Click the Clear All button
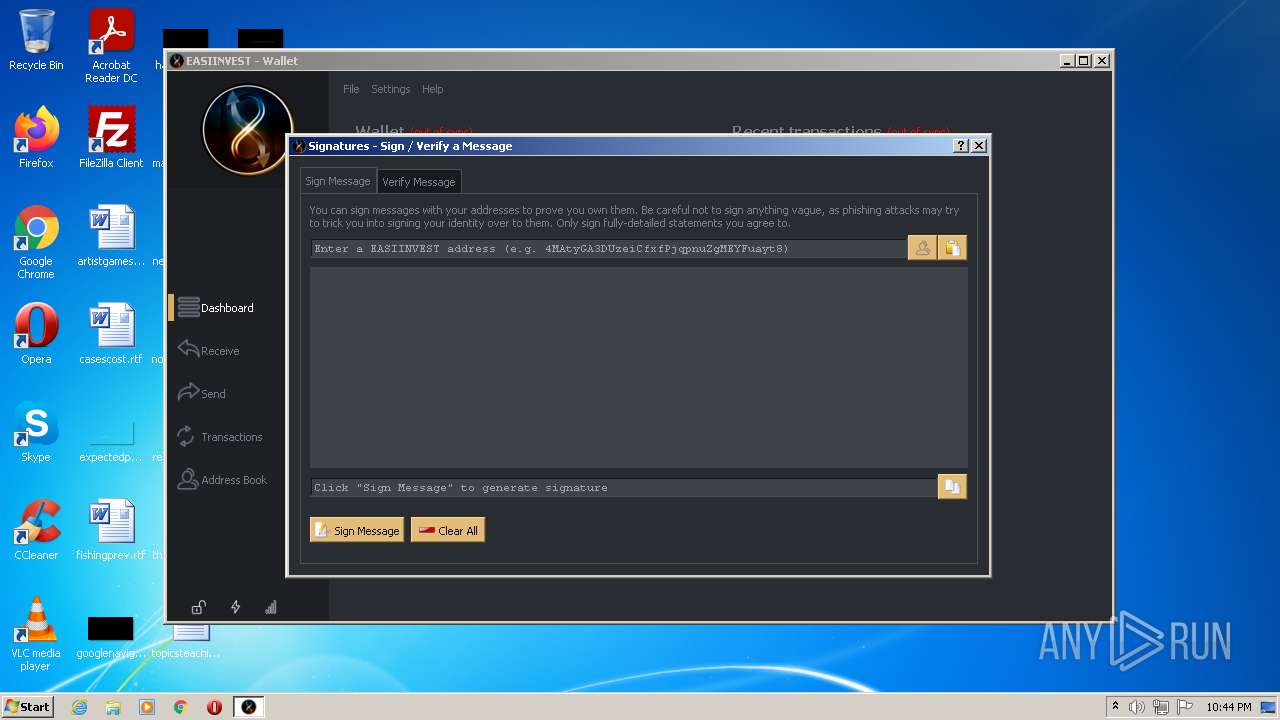The image size is (1280, 720). [448, 530]
